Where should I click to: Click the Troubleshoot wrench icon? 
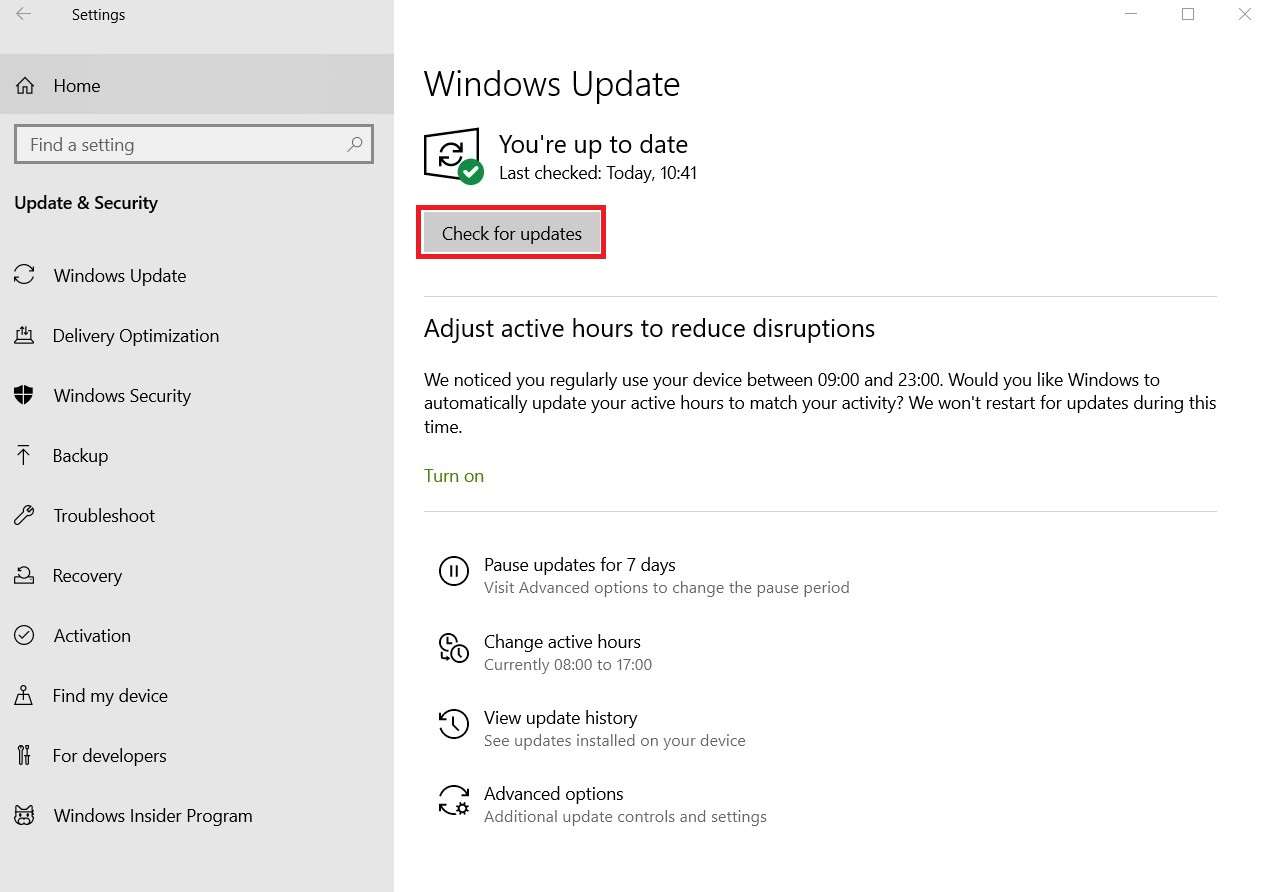pyautogui.click(x=24, y=515)
